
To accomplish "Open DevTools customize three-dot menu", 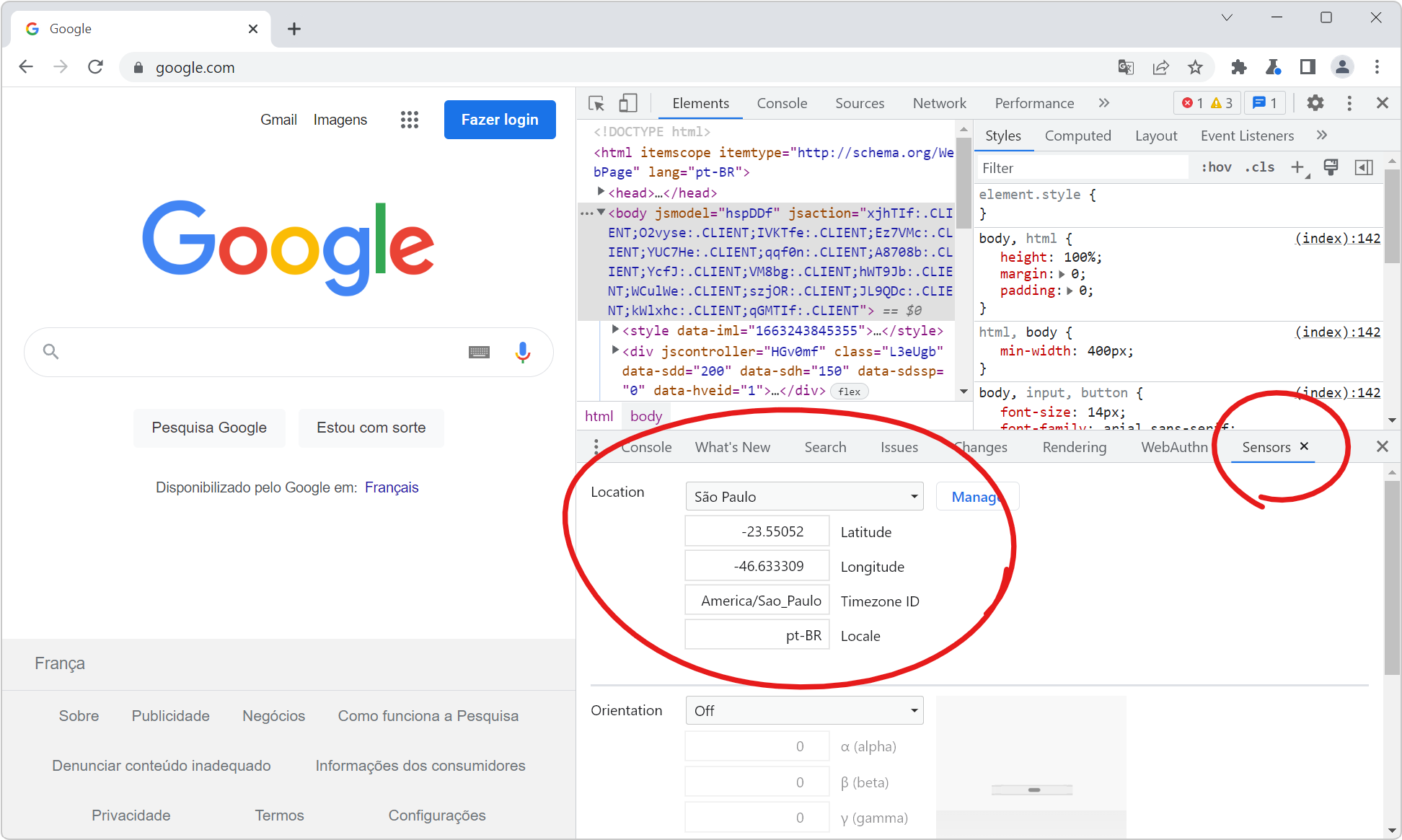I will pyautogui.click(x=1349, y=103).
